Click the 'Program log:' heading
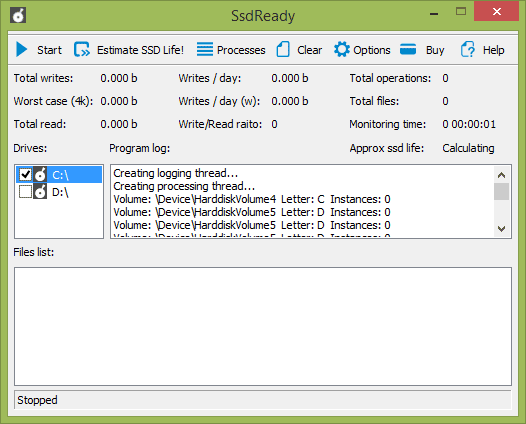This screenshot has height=424, width=526. [140, 148]
